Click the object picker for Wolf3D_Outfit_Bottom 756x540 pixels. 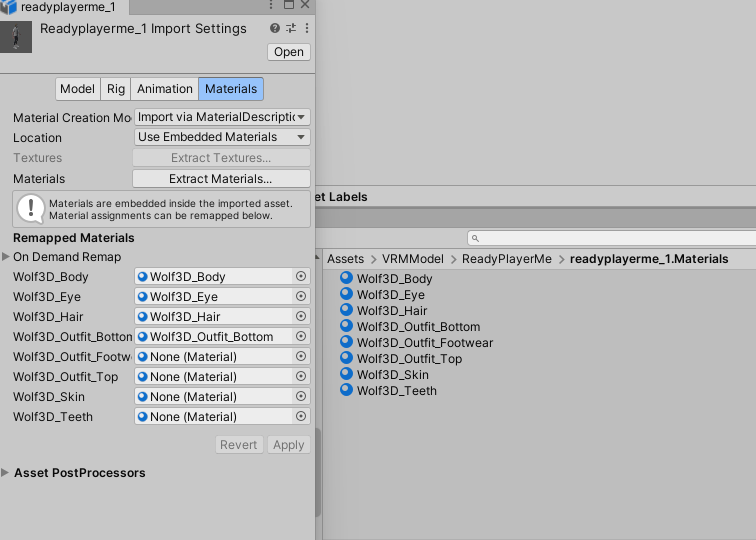pyautogui.click(x=301, y=336)
